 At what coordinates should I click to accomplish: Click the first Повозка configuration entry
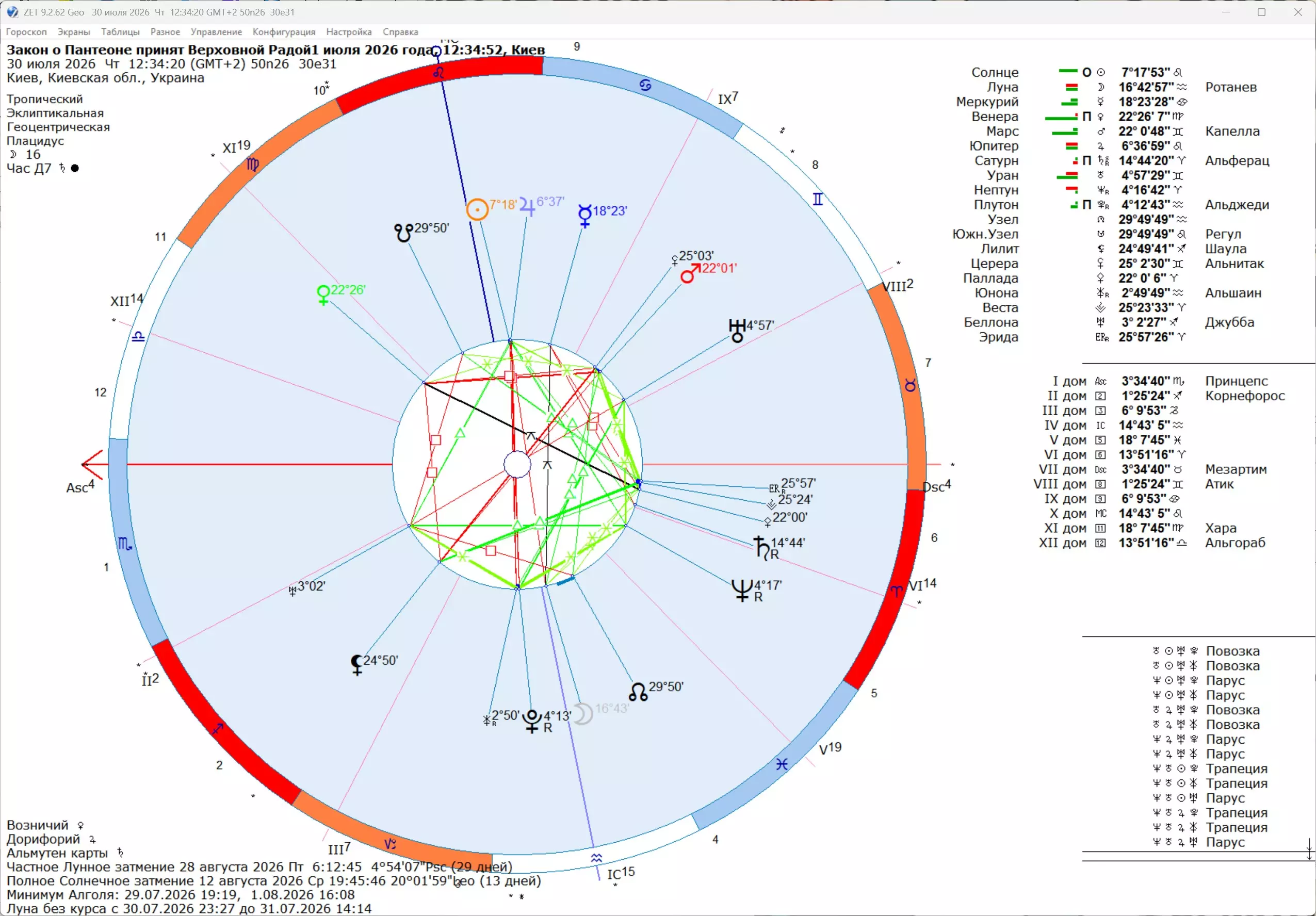[1206, 651]
